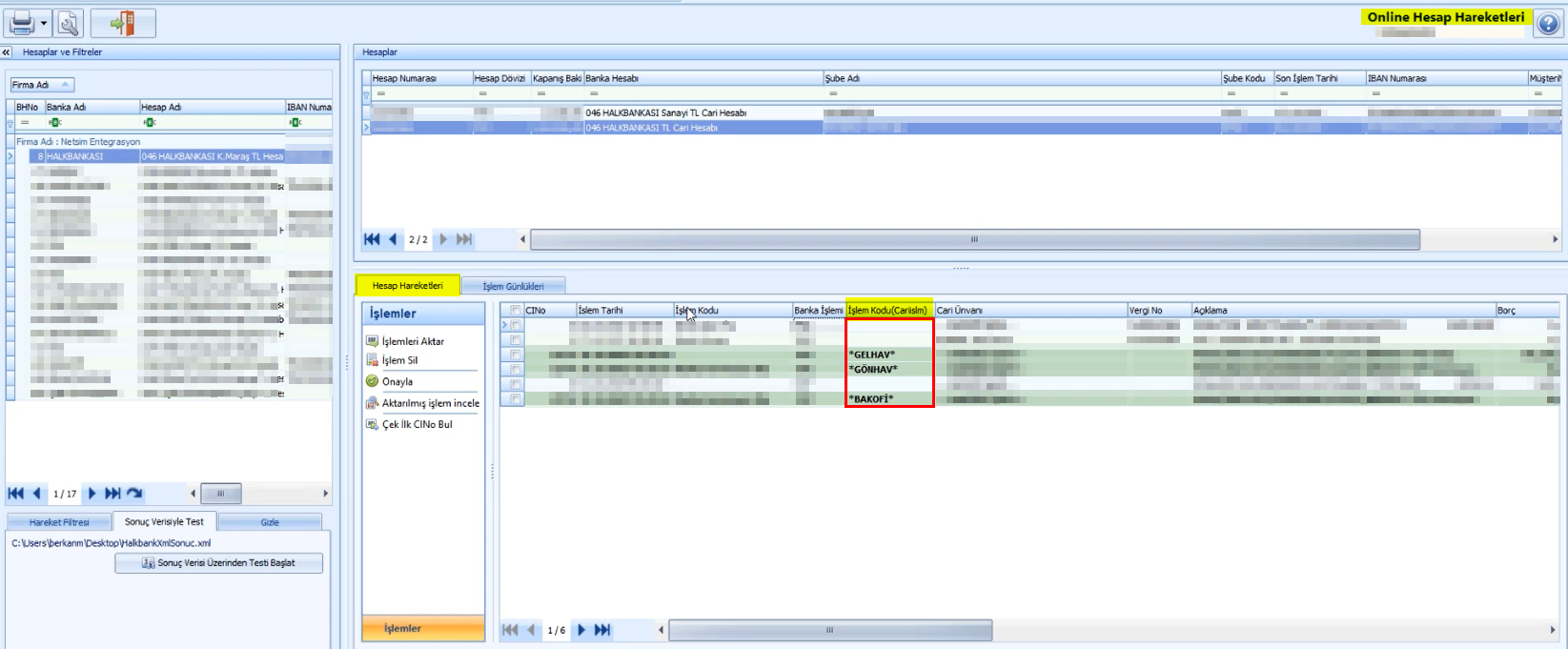Go to next page in the 2/2 pager
1568x649 pixels.
point(443,239)
